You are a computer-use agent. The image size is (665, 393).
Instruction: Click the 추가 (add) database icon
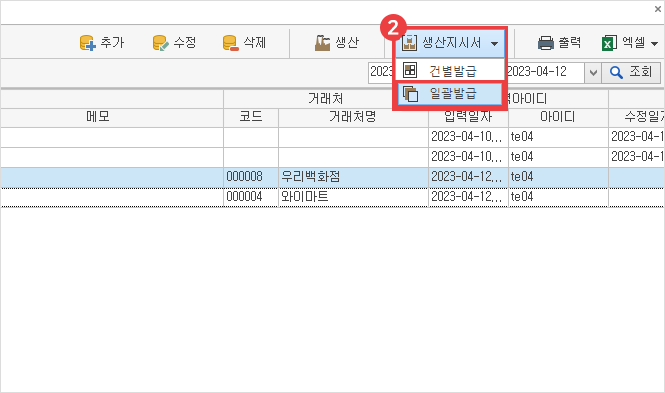88,43
